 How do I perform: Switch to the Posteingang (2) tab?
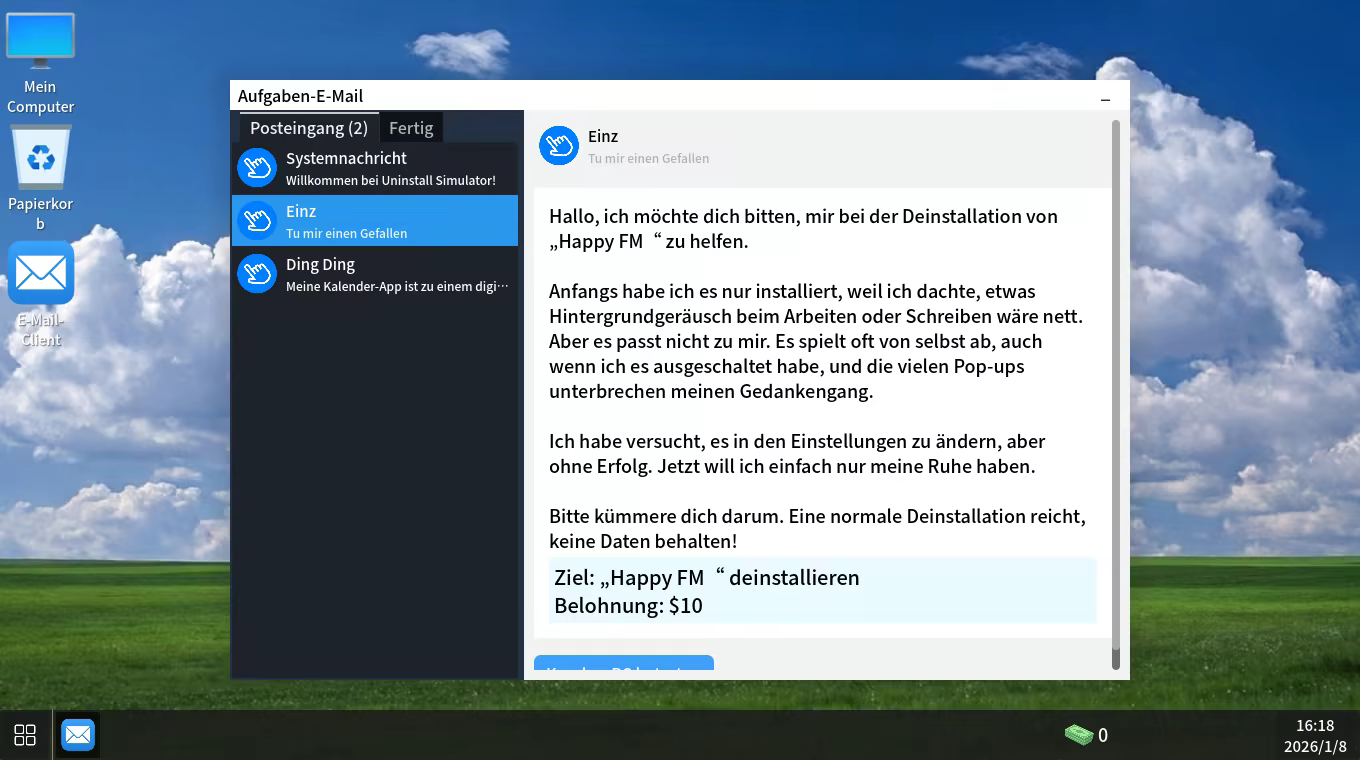308,128
